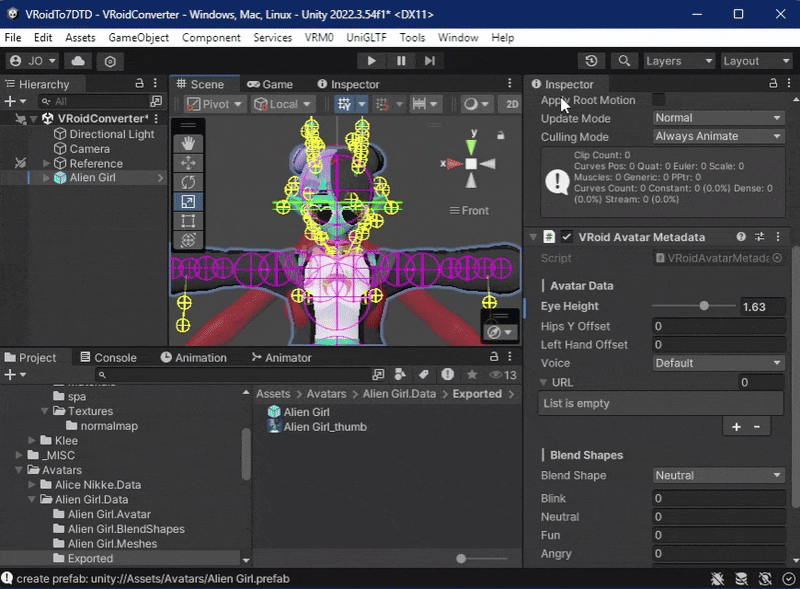The image size is (800, 589).
Task: Click the Pause button
Action: [x=401, y=61]
